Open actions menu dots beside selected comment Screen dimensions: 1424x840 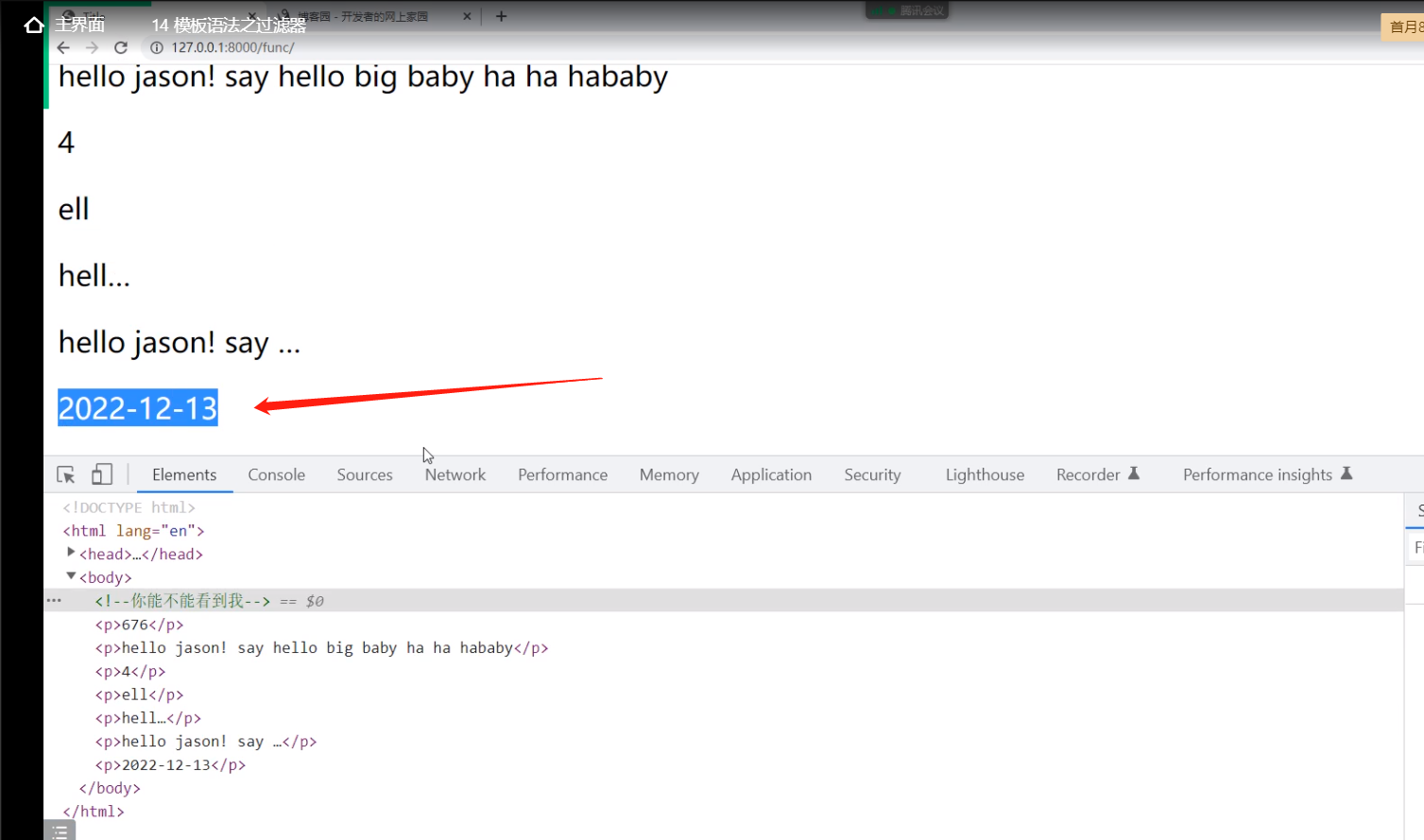coord(54,600)
